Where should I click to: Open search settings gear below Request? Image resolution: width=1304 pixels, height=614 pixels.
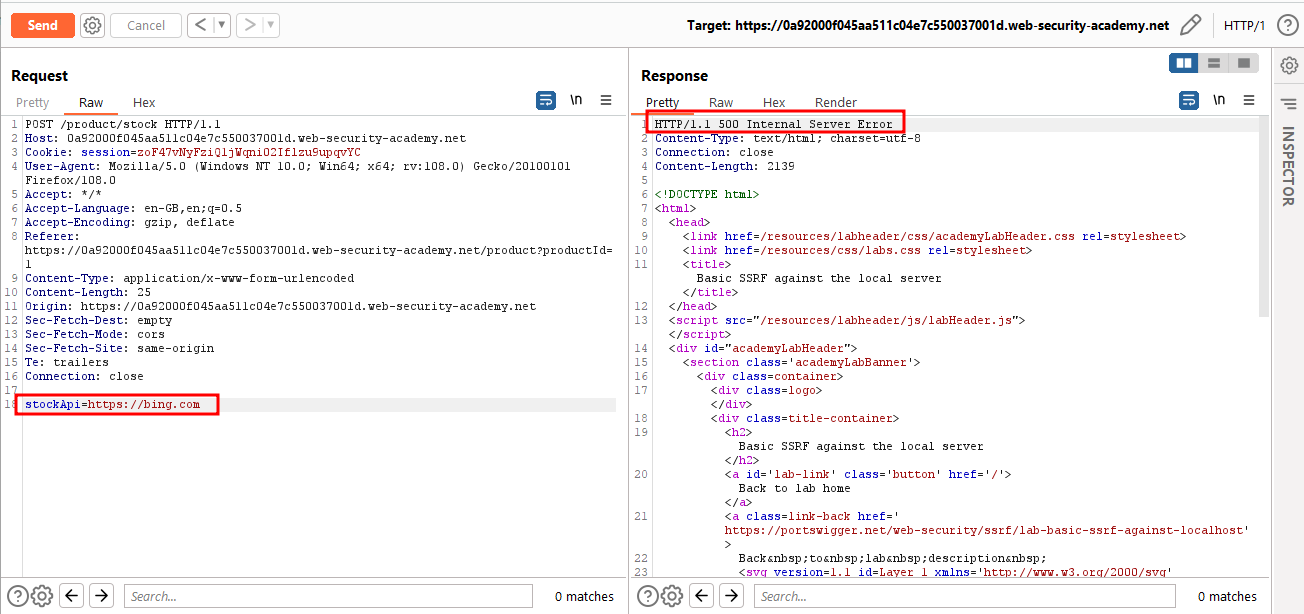41,596
